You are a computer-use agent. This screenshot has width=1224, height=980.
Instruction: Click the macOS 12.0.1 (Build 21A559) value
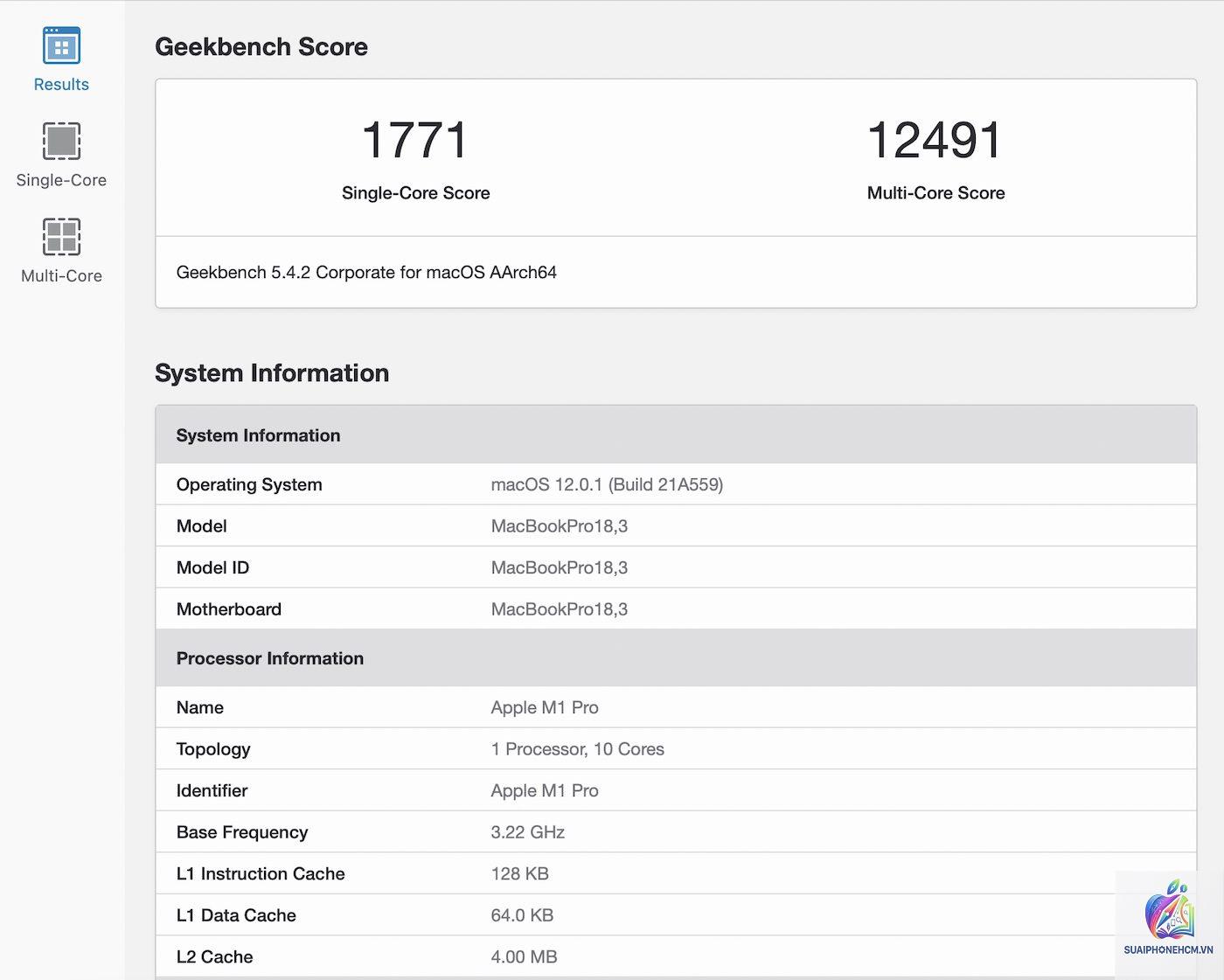[x=607, y=485]
